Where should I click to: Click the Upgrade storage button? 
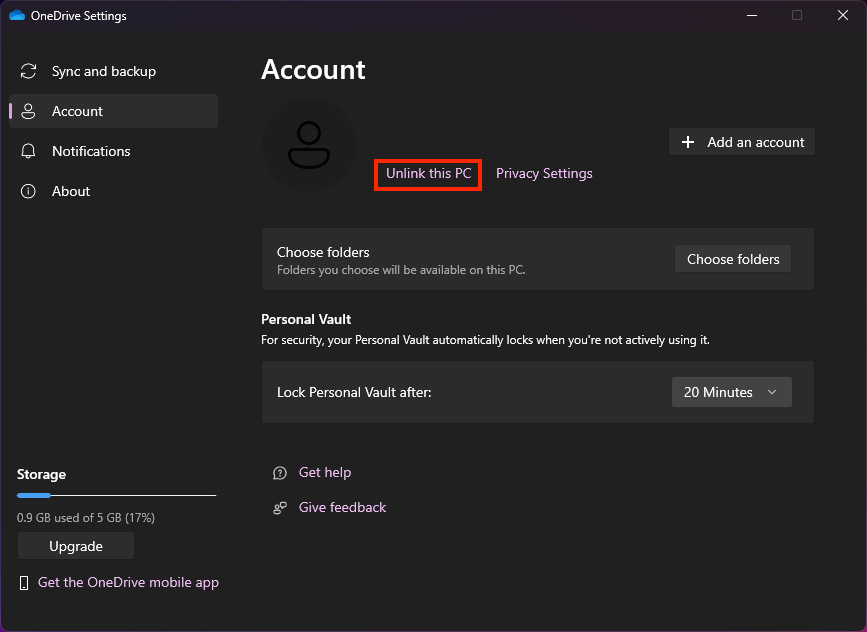(x=76, y=546)
